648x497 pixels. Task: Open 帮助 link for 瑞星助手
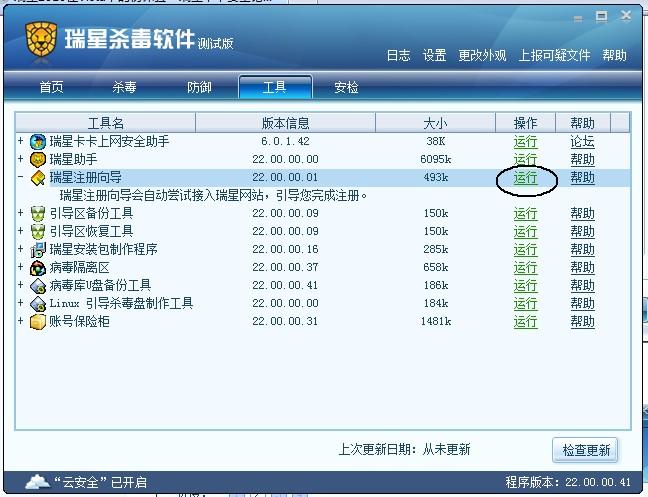pyautogui.click(x=582, y=159)
